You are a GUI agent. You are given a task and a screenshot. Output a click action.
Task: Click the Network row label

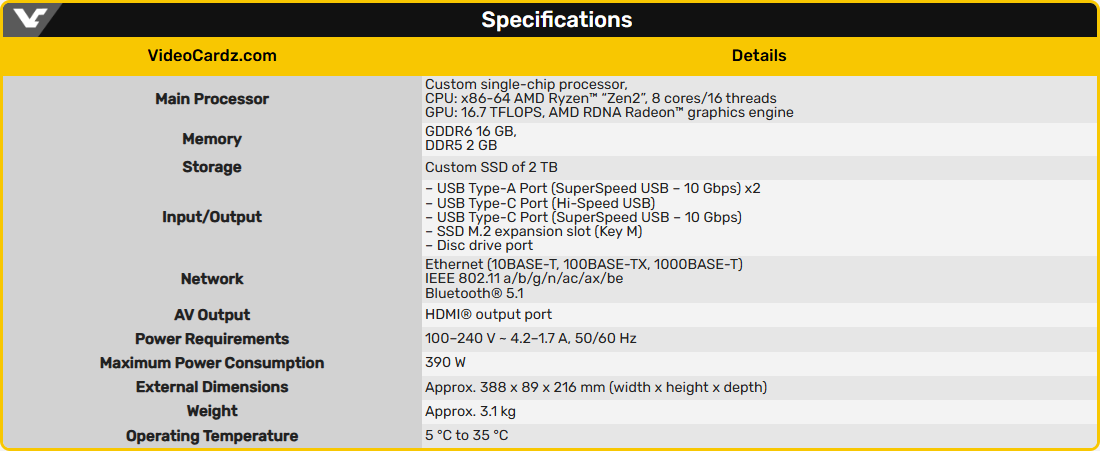212,279
